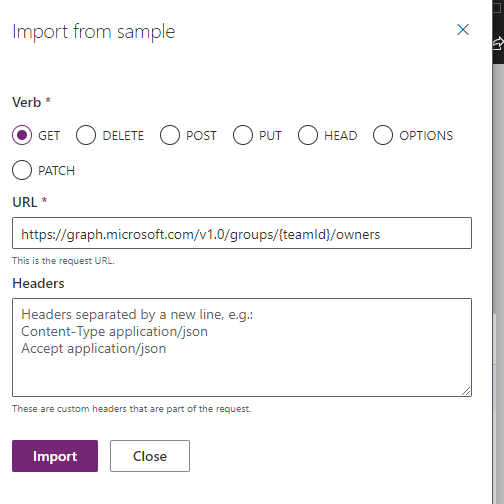The image size is (504, 504).
Task: Select the HEAD verb radio button
Action: [308, 135]
